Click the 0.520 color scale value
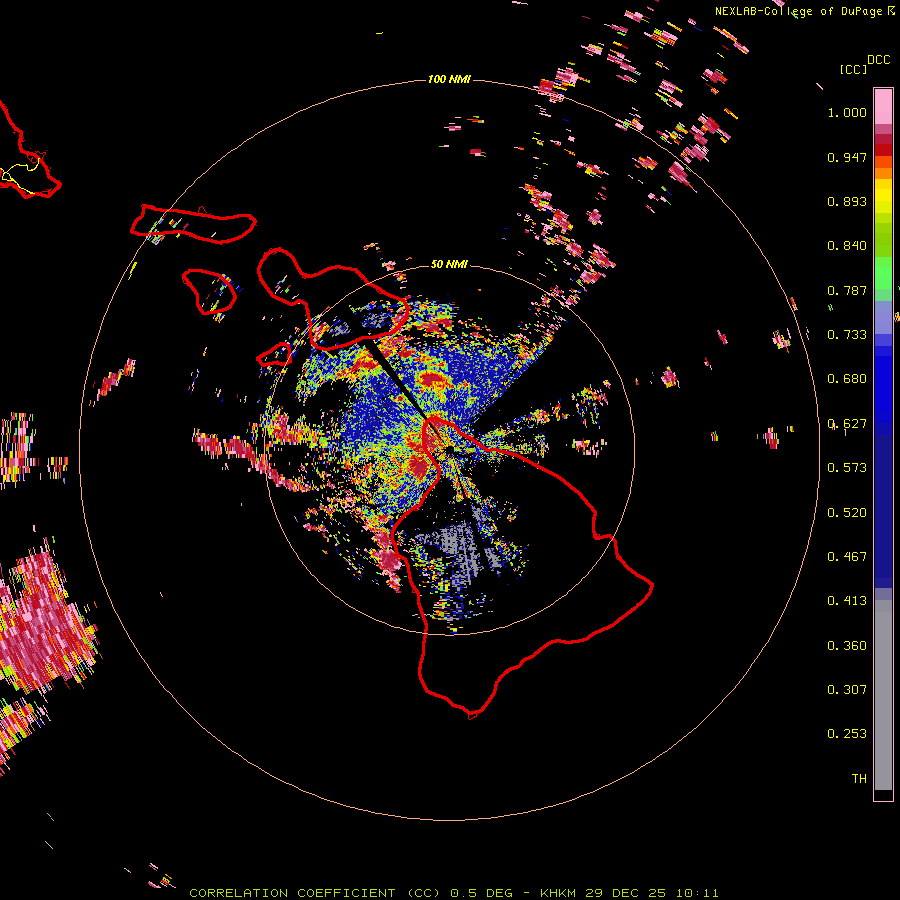This screenshot has width=900, height=900. pos(847,513)
